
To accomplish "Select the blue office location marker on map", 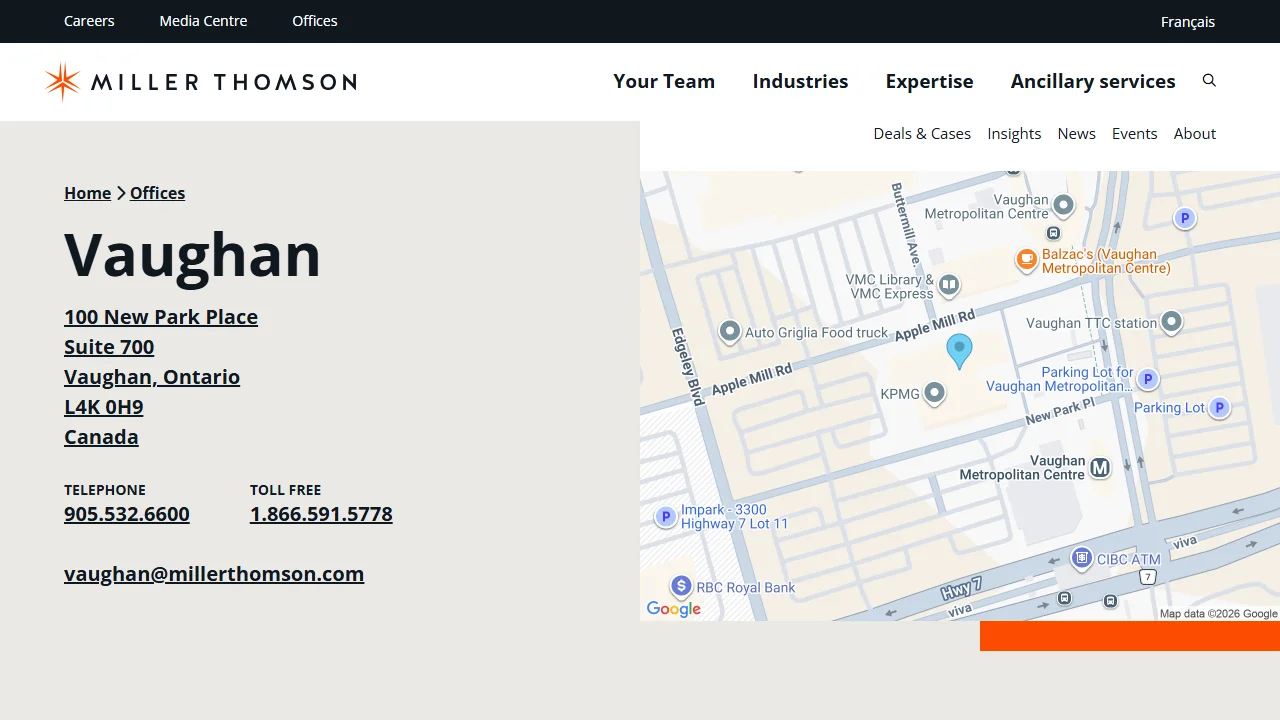I will [959, 351].
